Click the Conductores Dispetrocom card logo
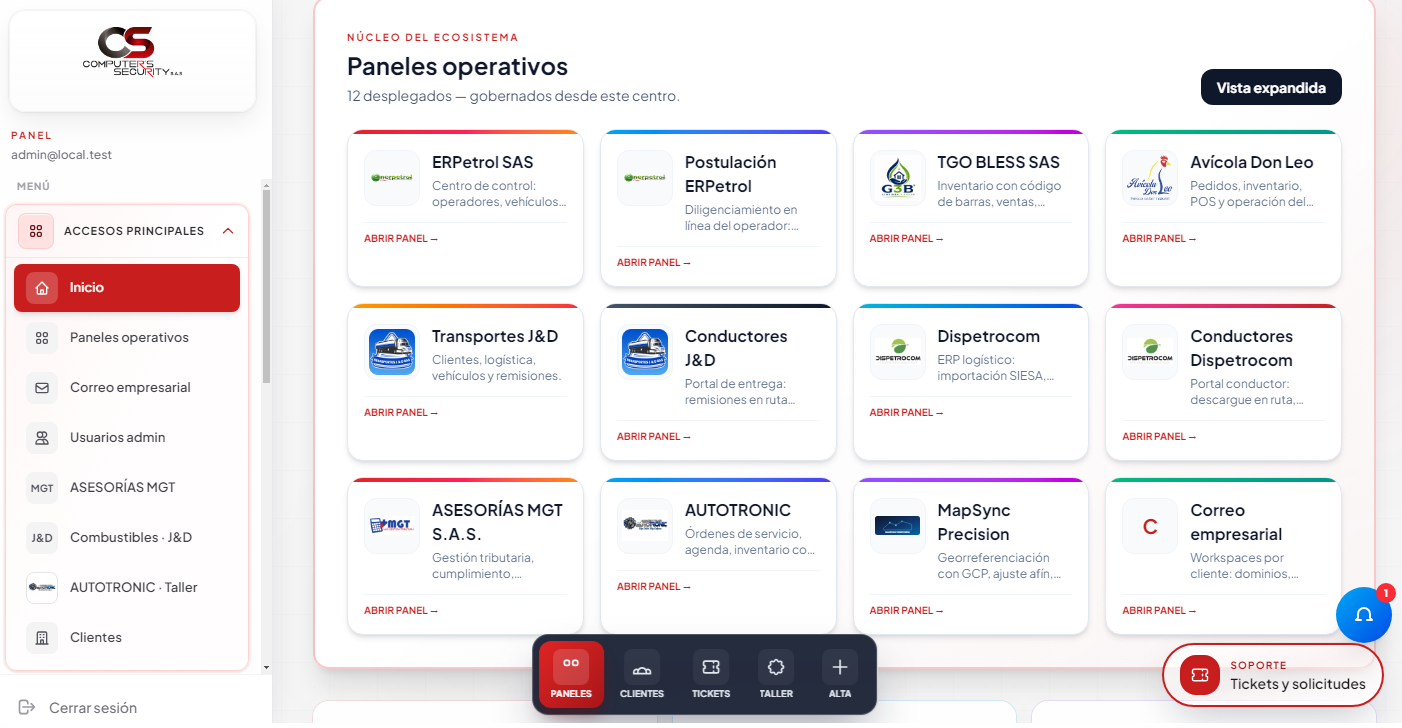The width and height of the screenshot is (1402, 728). (x=1150, y=352)
